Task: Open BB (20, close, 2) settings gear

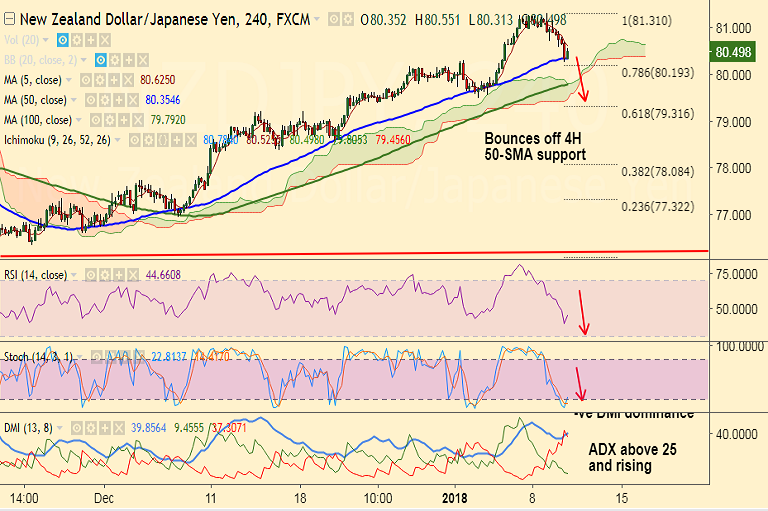Action: (x=115, y=60)
